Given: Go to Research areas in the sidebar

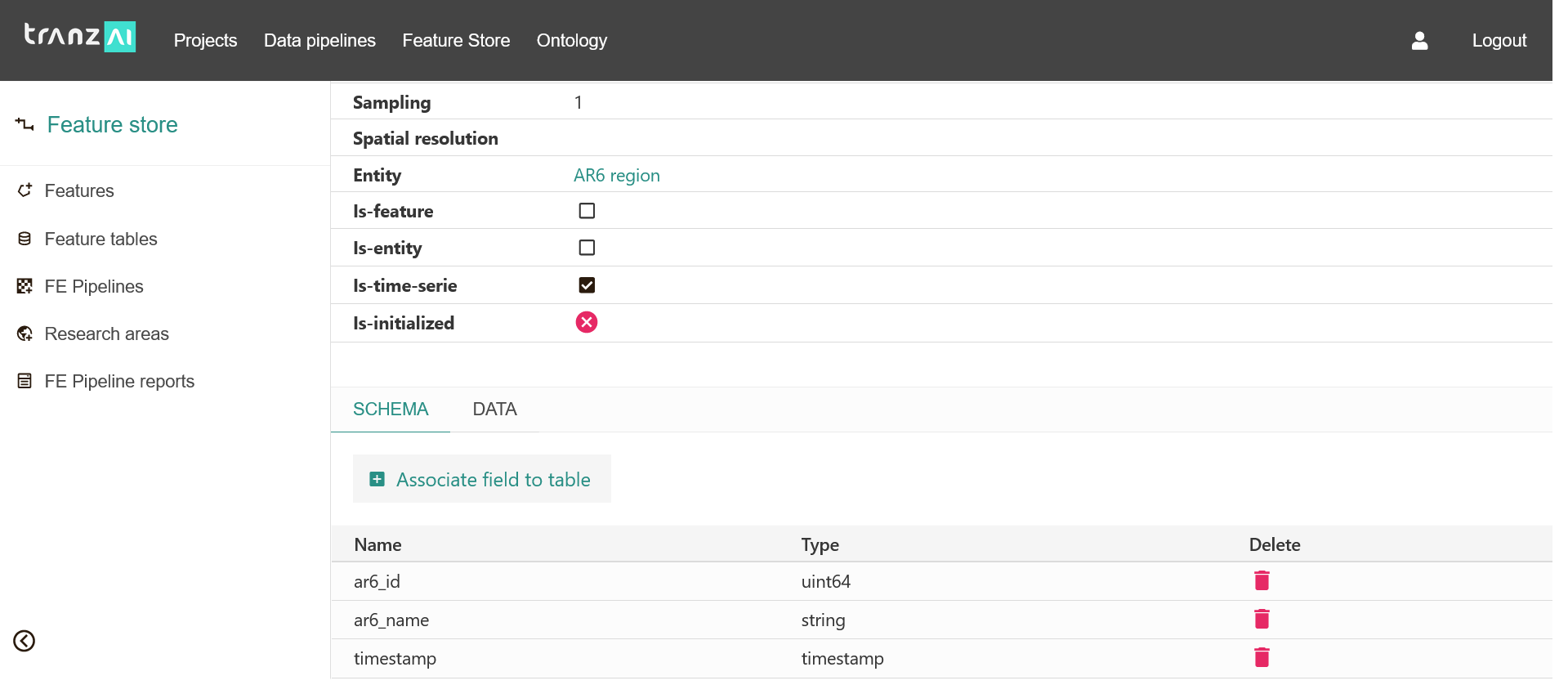Looking at the screenshot, I should (x=106, y=334).
